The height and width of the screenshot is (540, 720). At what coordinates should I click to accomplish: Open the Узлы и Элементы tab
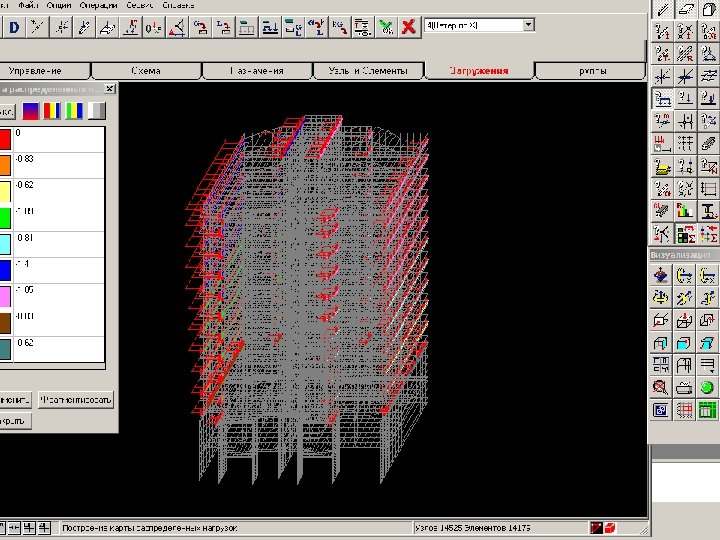(x=368, y=71)
